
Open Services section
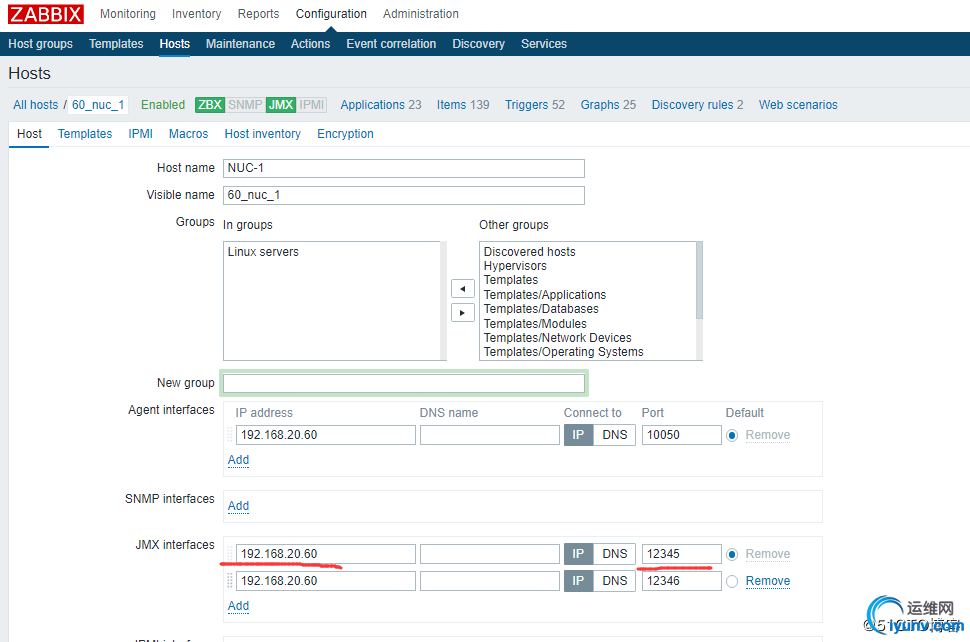(x=544, y=44)
